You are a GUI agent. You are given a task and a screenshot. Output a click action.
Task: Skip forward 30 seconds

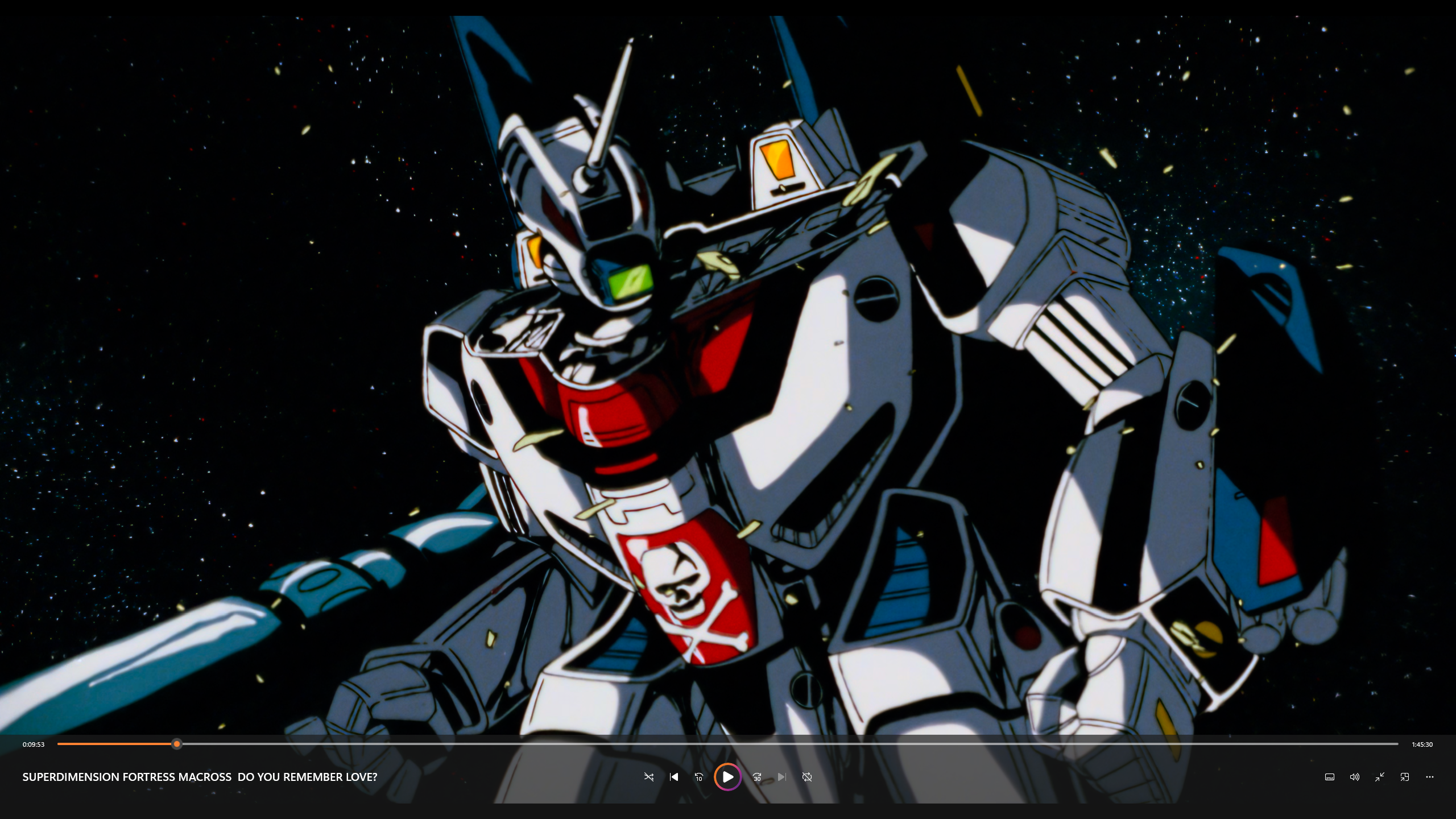pyautogui.click(x=757, y=777)
